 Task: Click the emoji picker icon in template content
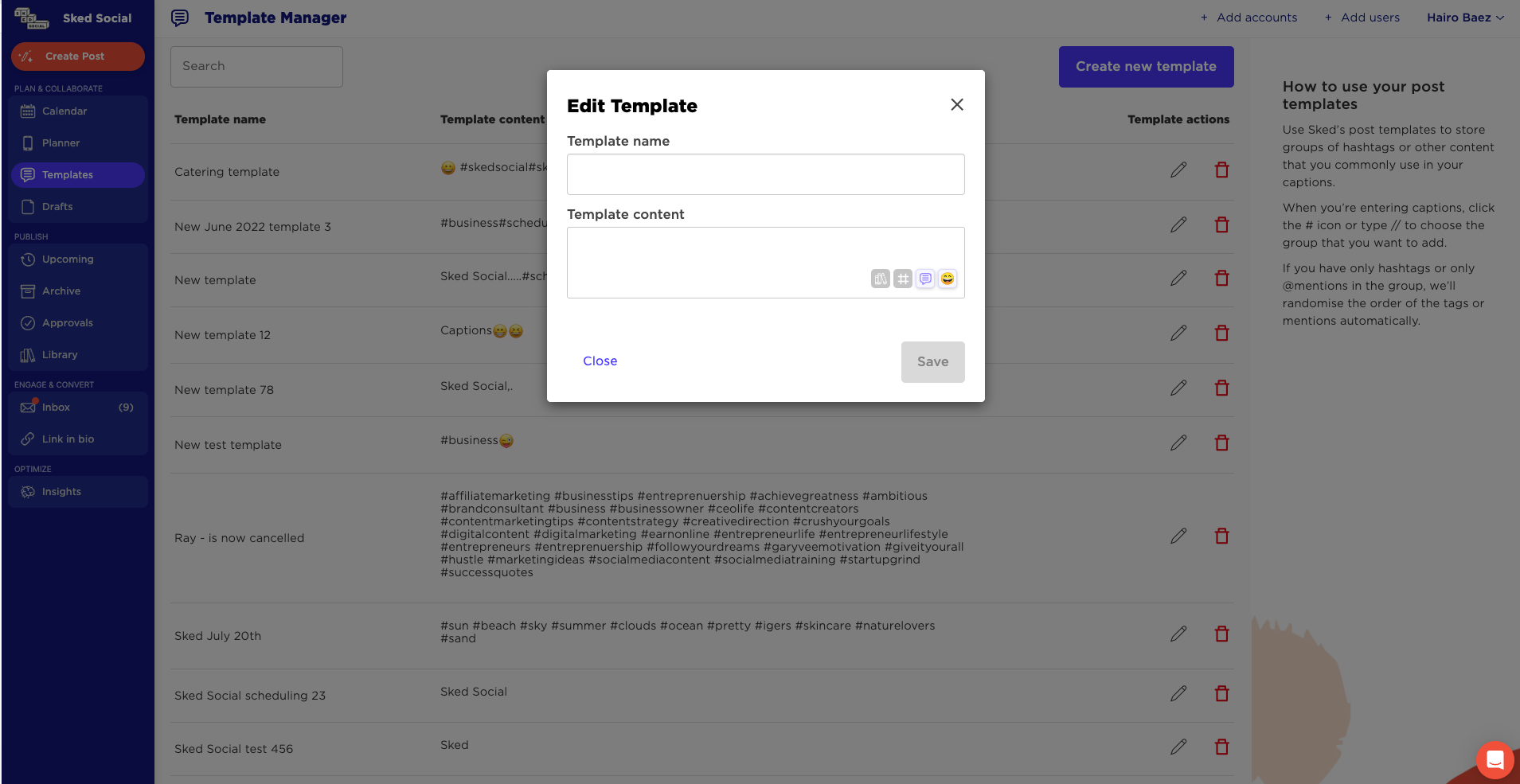pyautogui.click(x=948, y=279)
